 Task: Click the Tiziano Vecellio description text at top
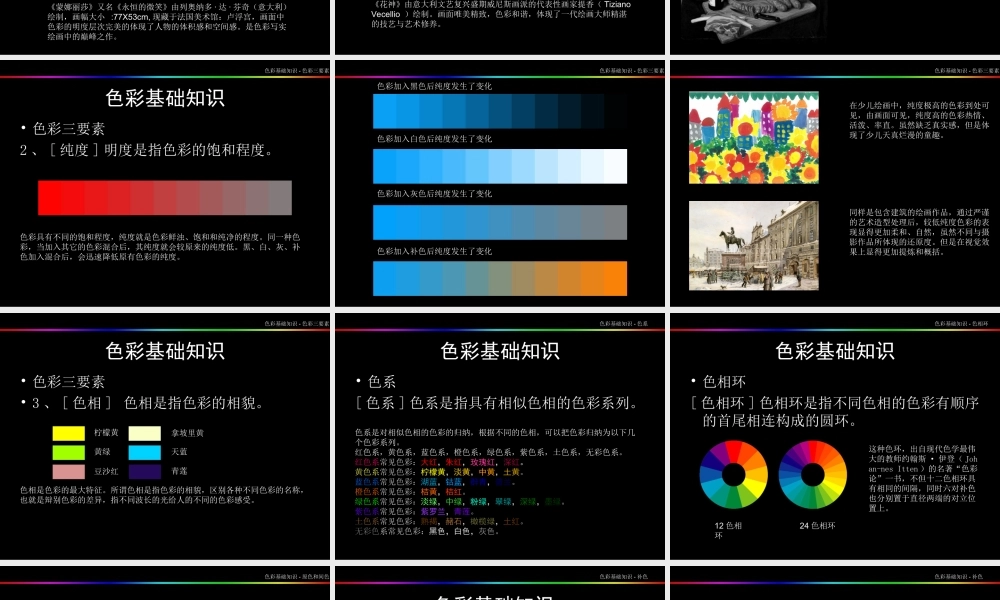pyautogui.click(x=501, y=14)
